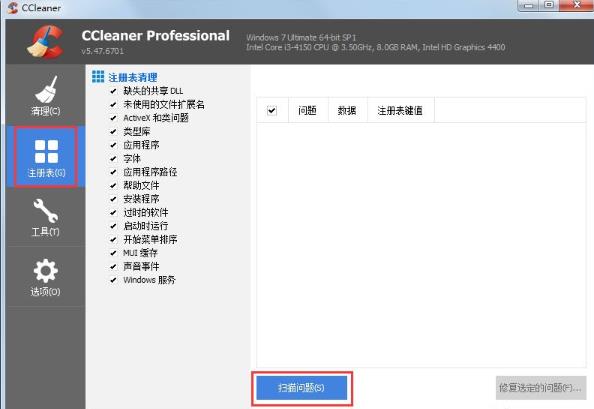Toggle the select-all checkbox in results header
Image resolution: width=594 pixels, height=409 pixels.
click(x=272, y=111)
